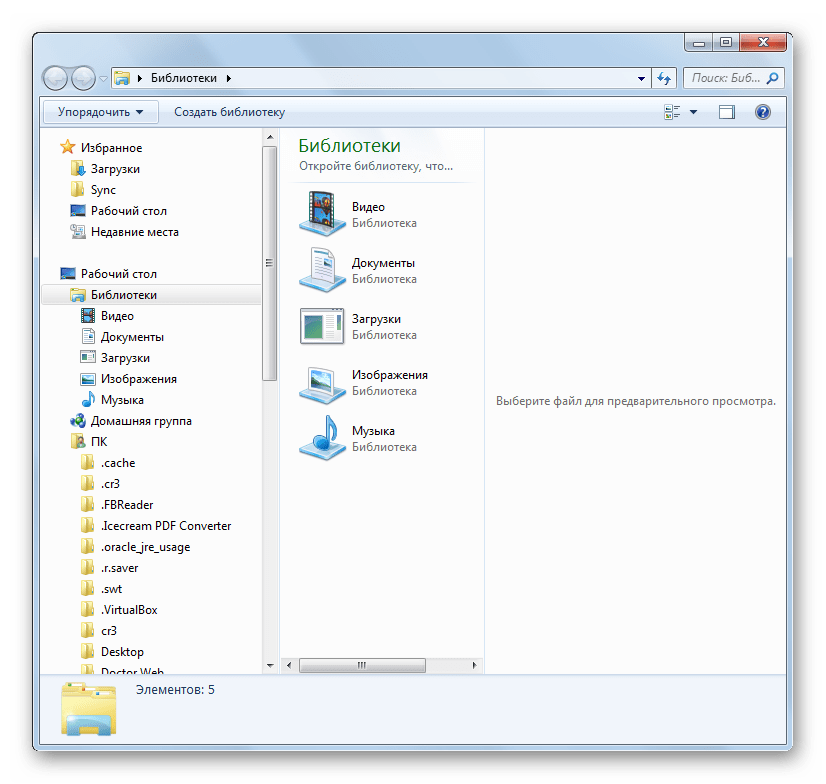Screen dimensions: 826x784
Task: Toggle the preview pane button
Action: [727, 113]
